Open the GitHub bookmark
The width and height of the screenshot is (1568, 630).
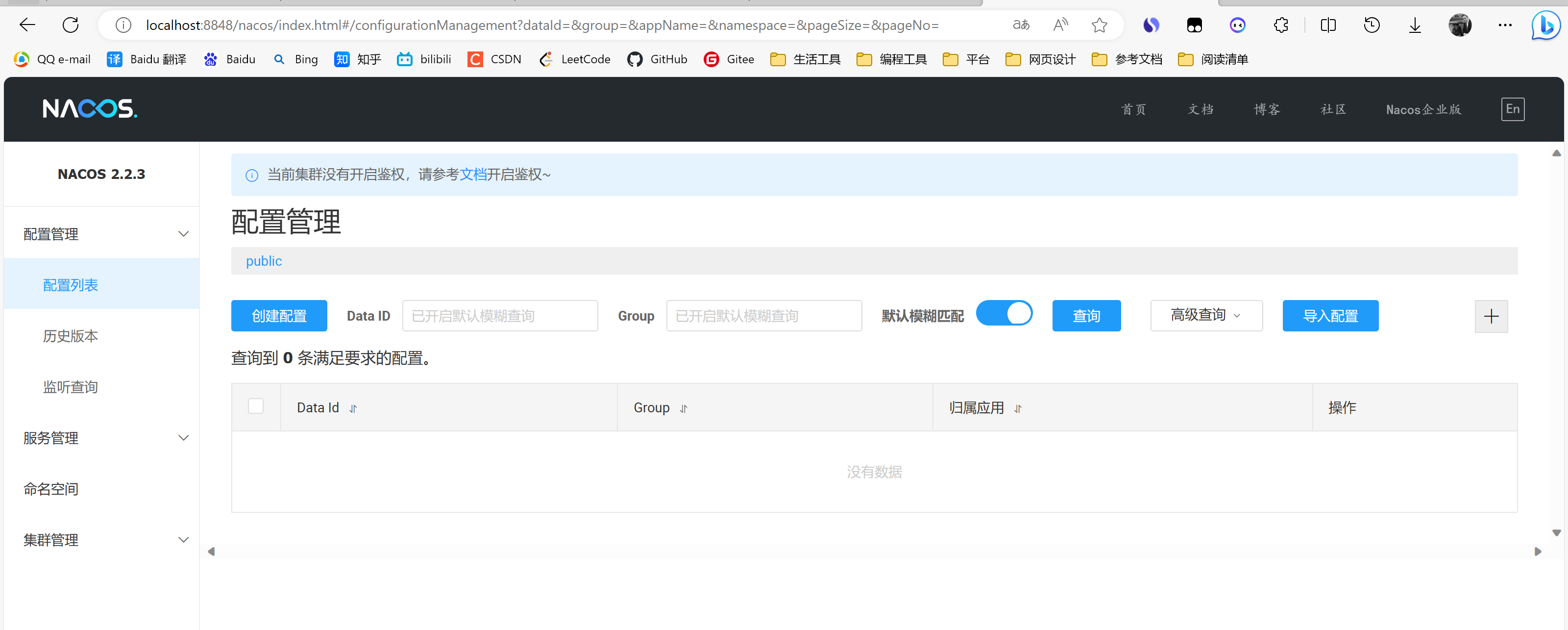[x=658, y=59]
